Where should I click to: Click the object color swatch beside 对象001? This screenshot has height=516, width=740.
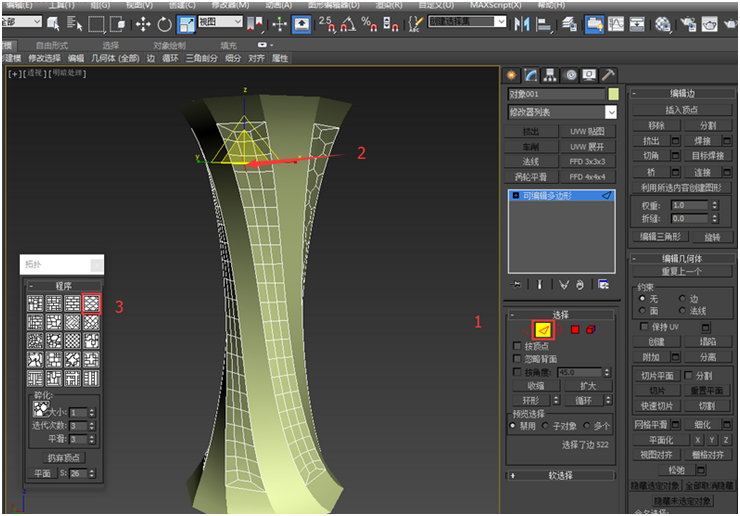tap(613, 95)
